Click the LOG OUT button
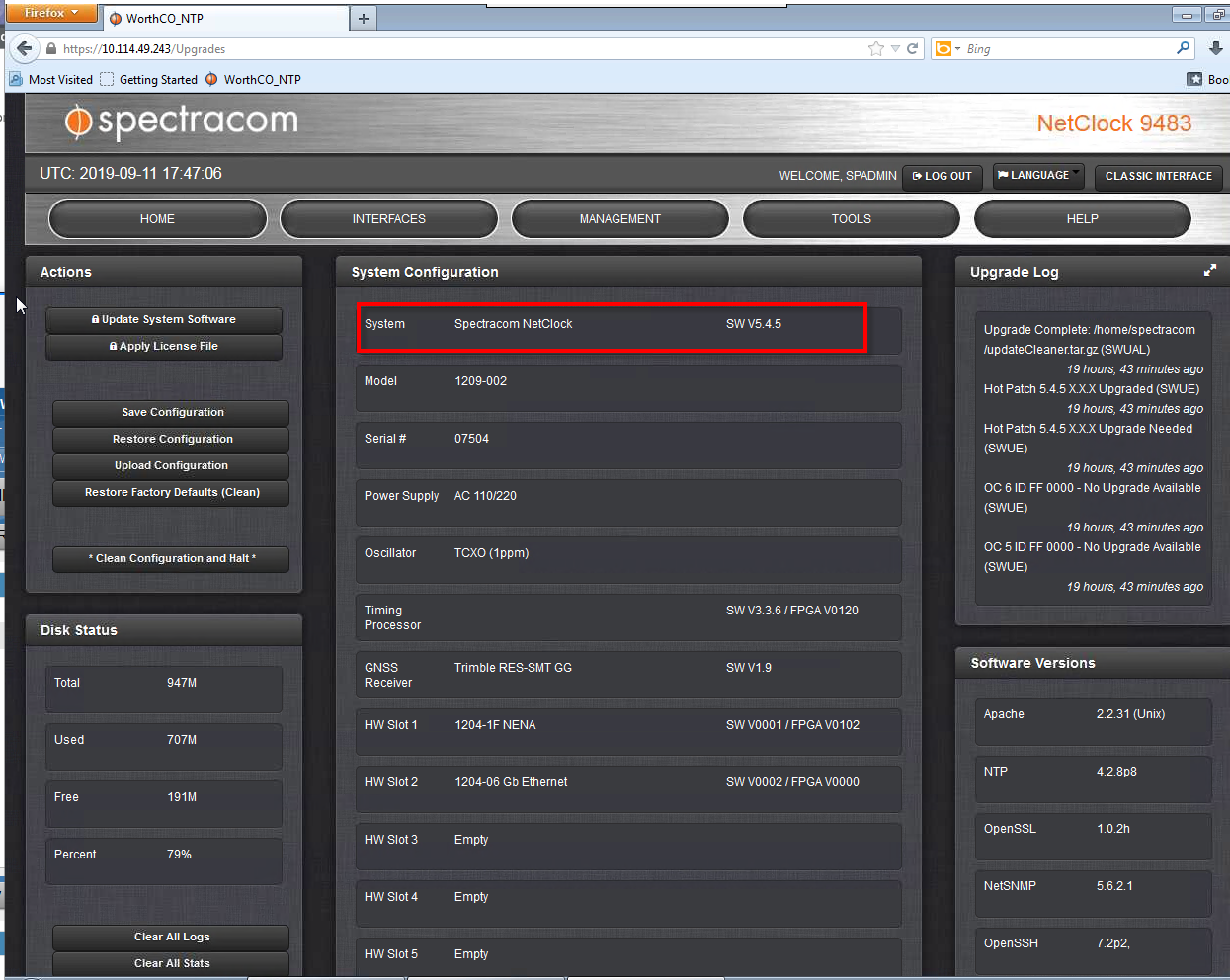The width and height of the screenshot is (1230, 980). coord(943,176)
